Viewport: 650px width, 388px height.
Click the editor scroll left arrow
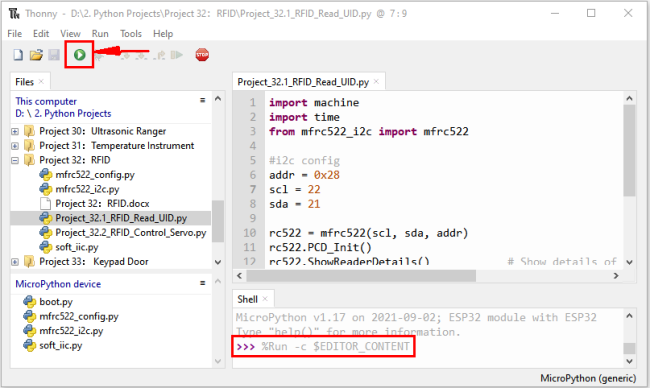click(x=239, y=275)
